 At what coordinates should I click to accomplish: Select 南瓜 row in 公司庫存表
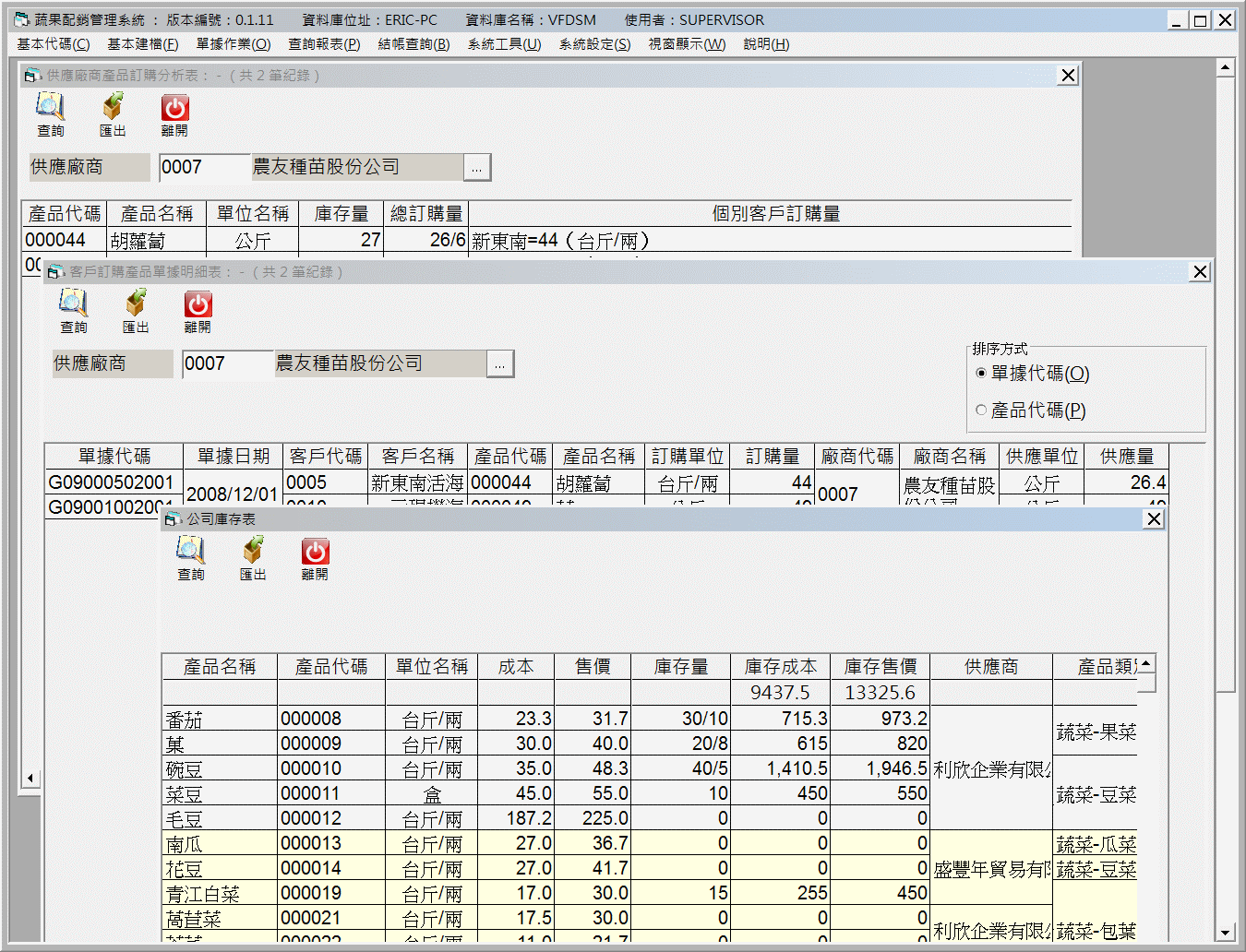(x=649, y=843)
